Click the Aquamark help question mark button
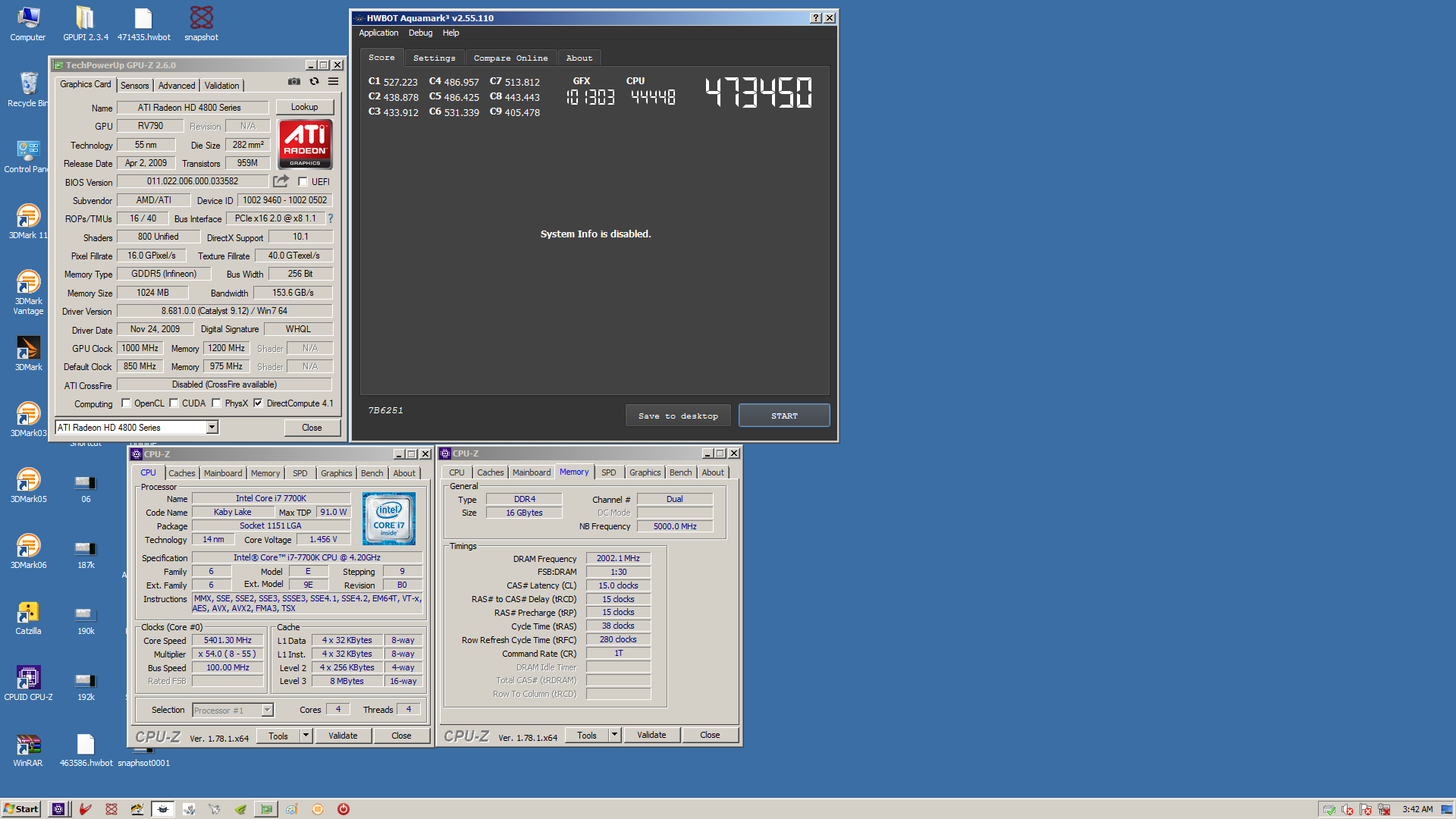 click(816, 18)
